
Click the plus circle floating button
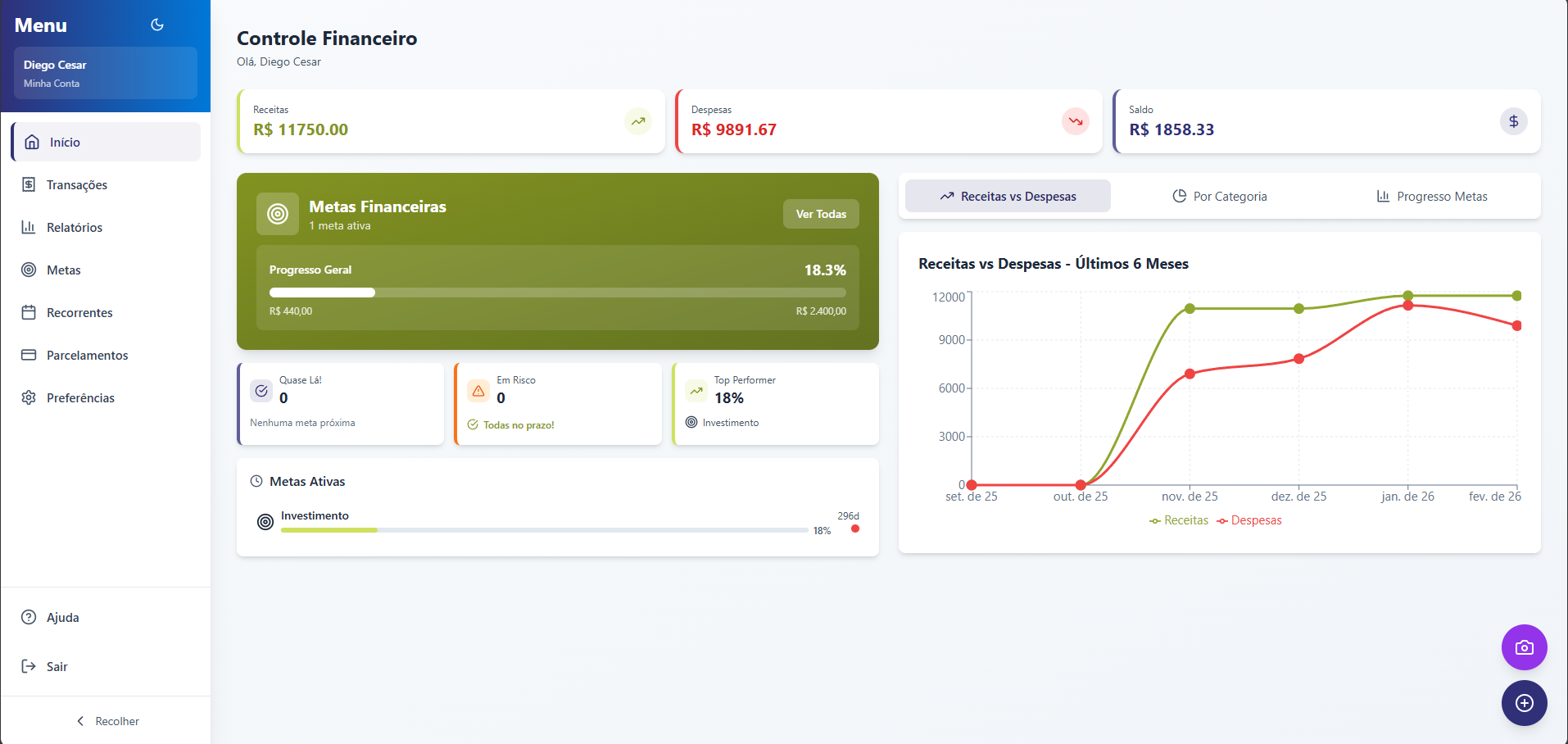1524,703
